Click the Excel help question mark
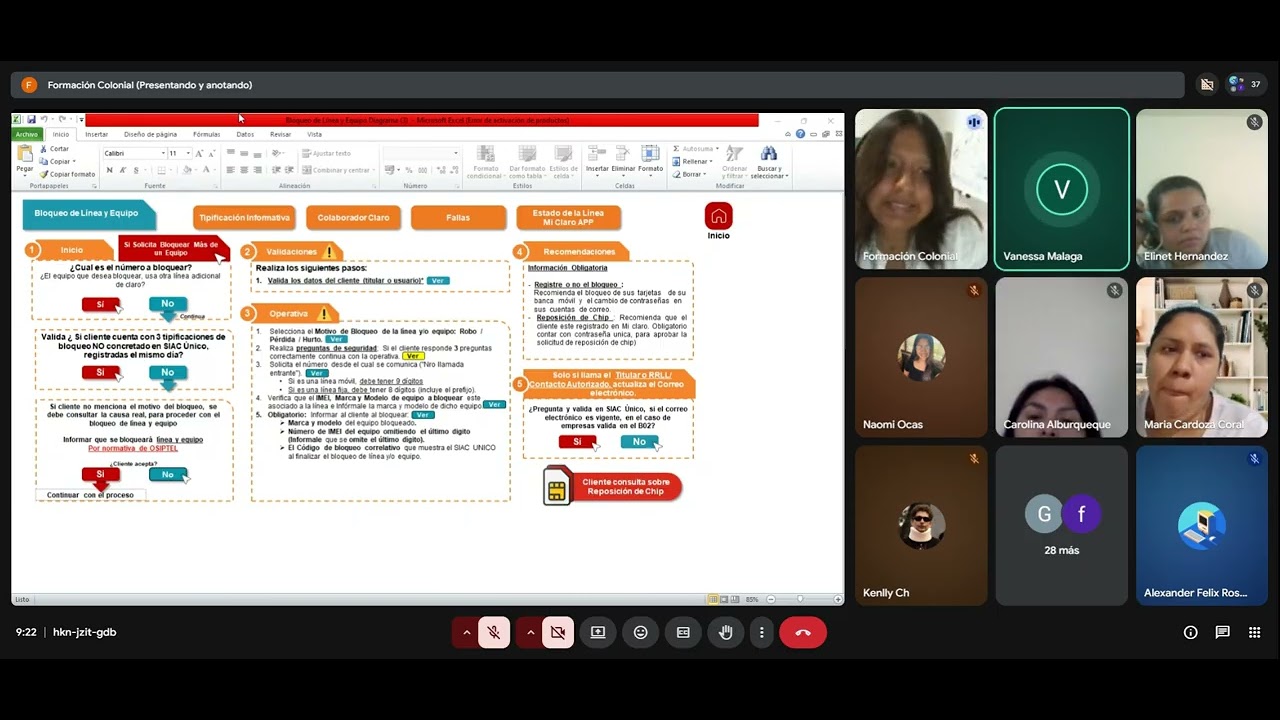The height and width of the screenshot is (720, 1280). (x=800, y=134)
